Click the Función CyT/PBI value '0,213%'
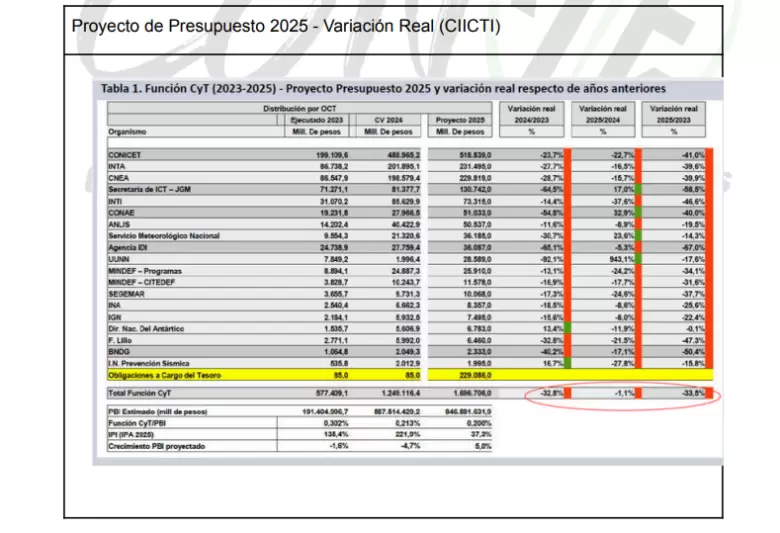The width and height of the screenshot is (780, 533). coord(407,423)
